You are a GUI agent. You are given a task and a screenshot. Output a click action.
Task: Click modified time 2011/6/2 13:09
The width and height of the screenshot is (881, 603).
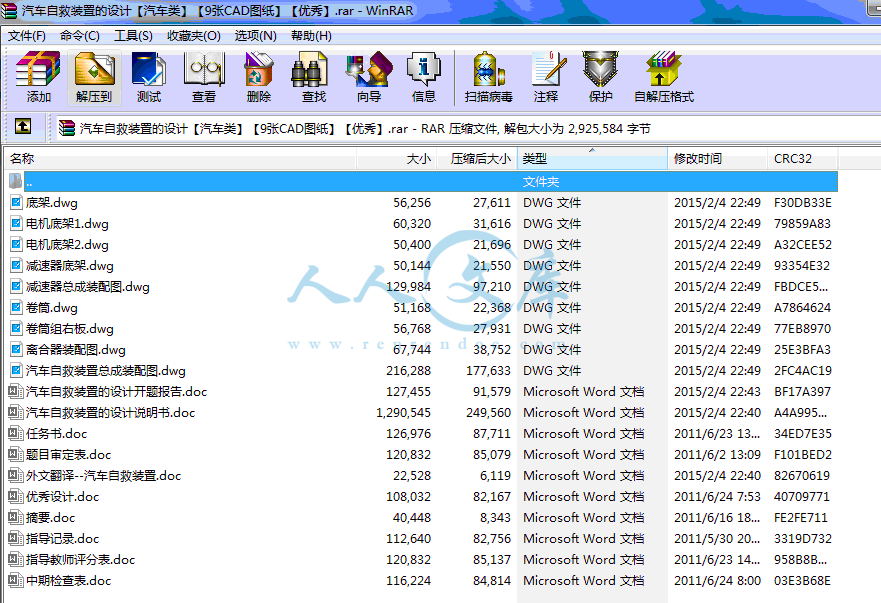(x=717, y=455)
